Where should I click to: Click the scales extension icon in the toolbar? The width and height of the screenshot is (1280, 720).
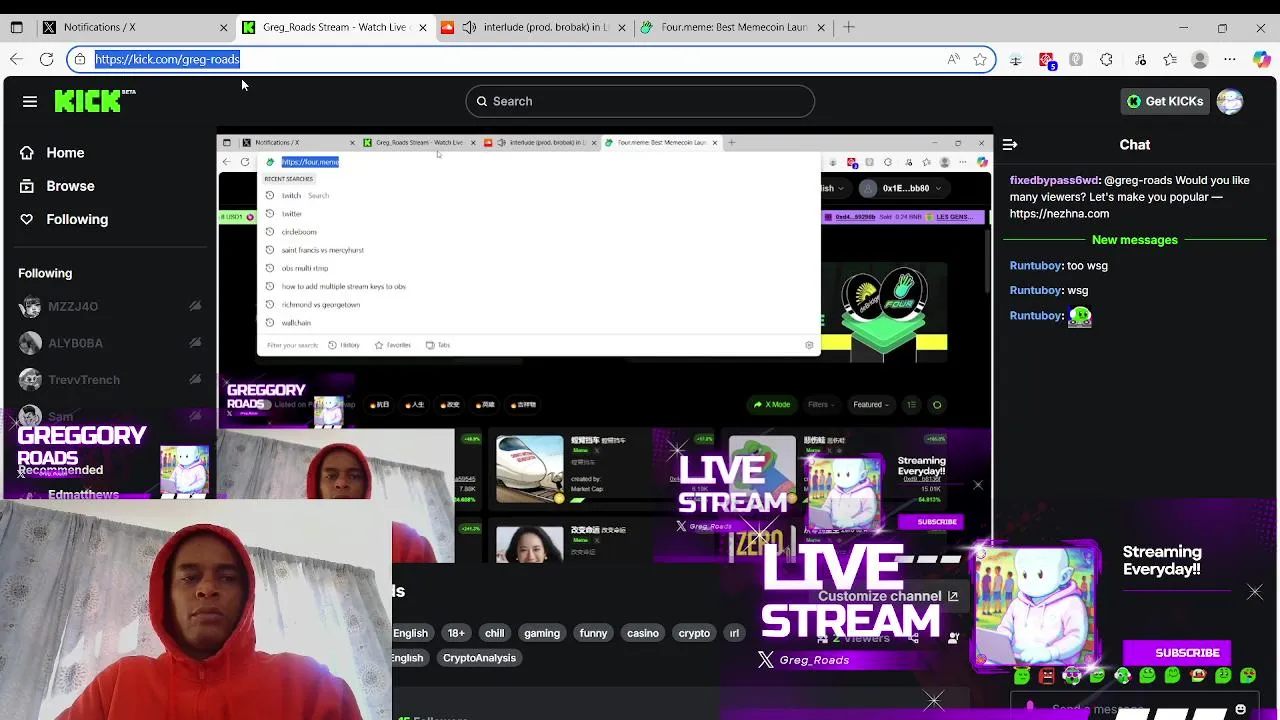point(1016,59)
